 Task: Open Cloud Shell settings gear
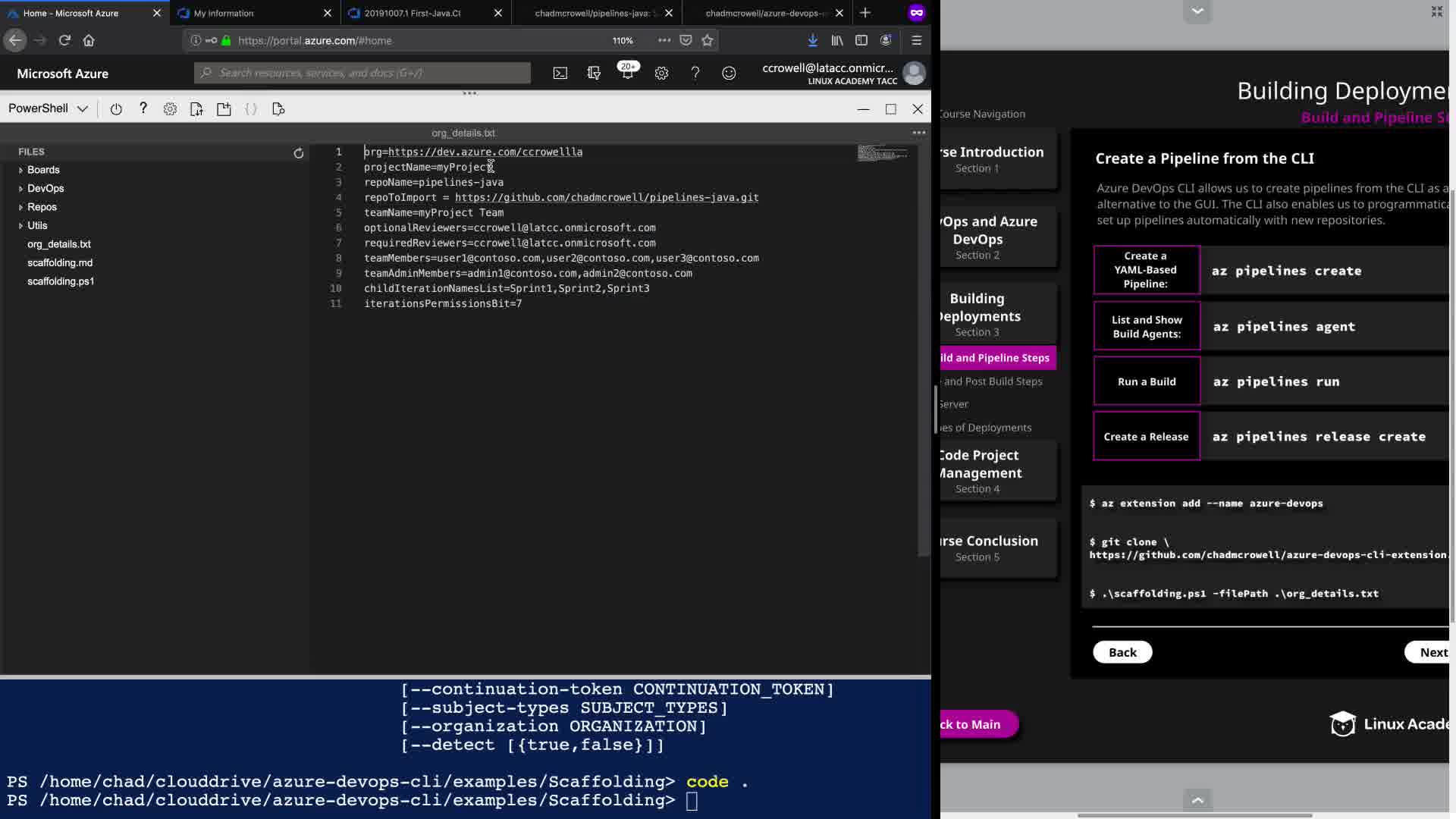[x=170, y=109]
